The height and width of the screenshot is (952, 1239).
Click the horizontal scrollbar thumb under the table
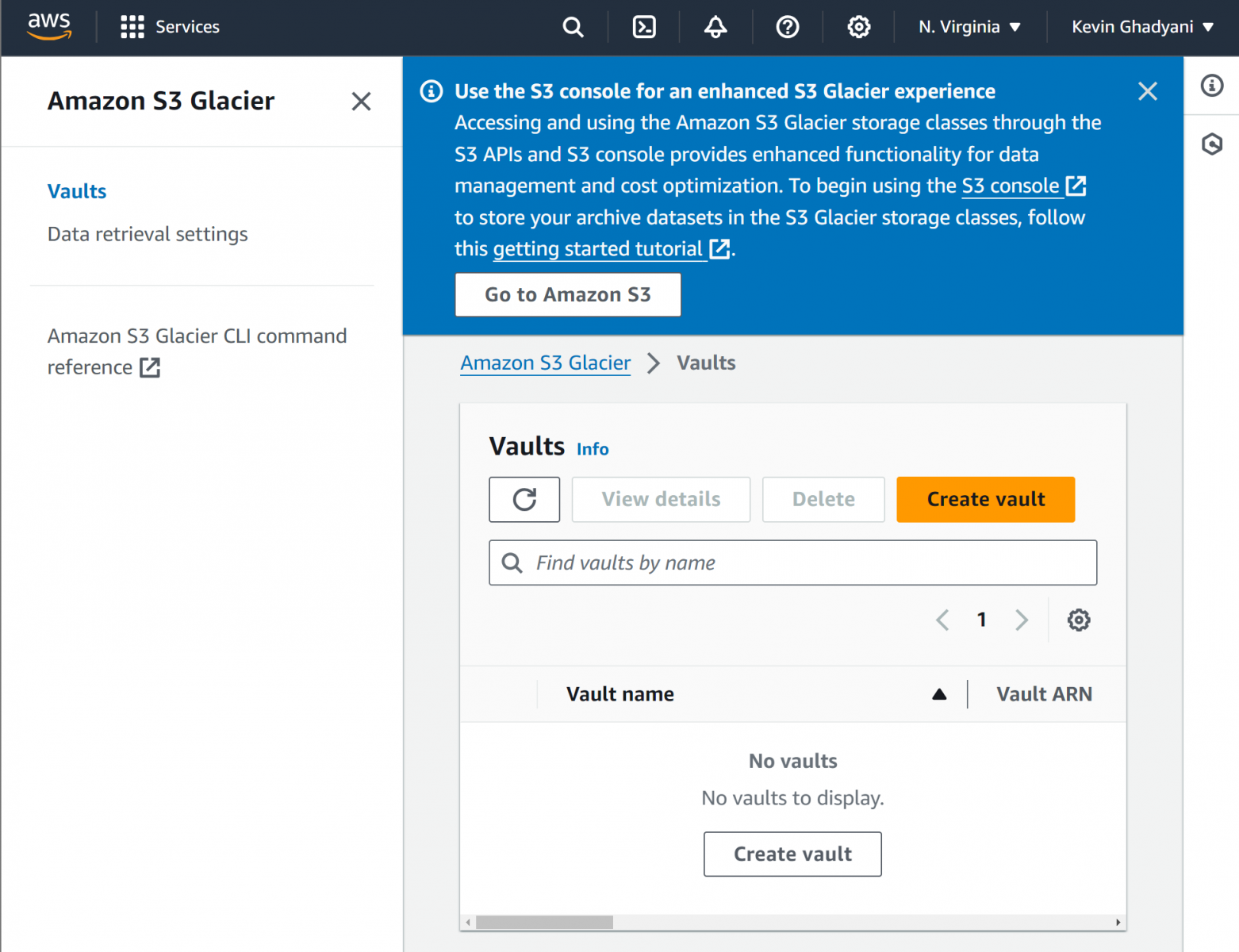click(x=544, y=923)
